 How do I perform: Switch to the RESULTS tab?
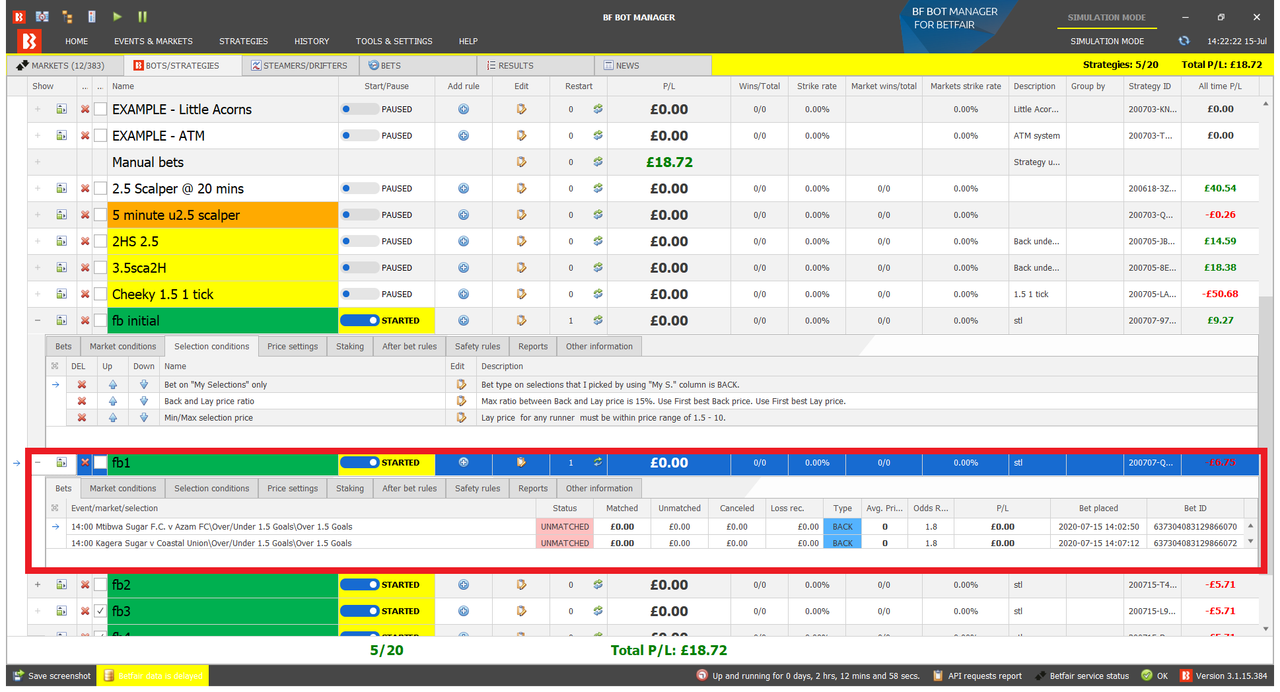point(534,65)
